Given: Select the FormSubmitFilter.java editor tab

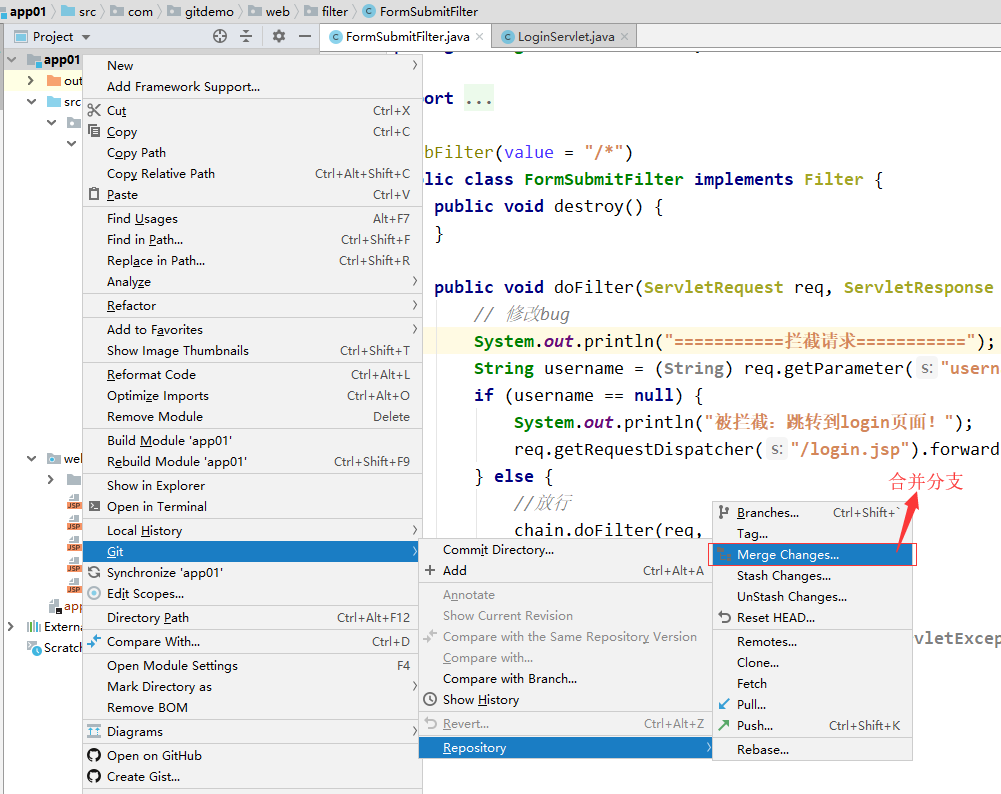Looking at the screenshot, I should click(405, 36).
